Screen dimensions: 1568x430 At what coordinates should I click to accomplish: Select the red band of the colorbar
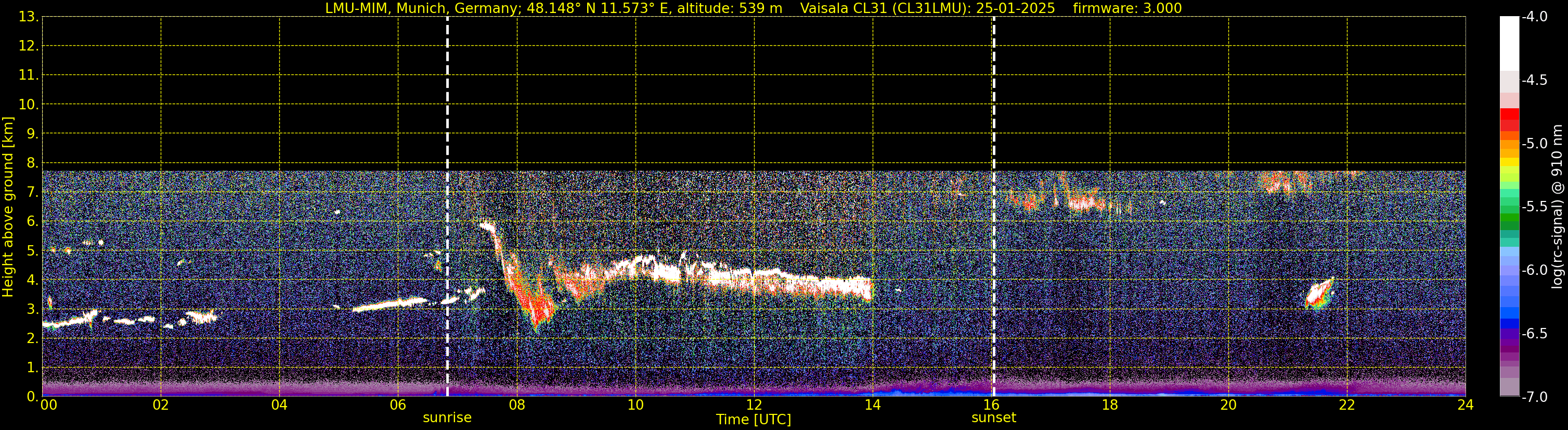click(1509, 114)
